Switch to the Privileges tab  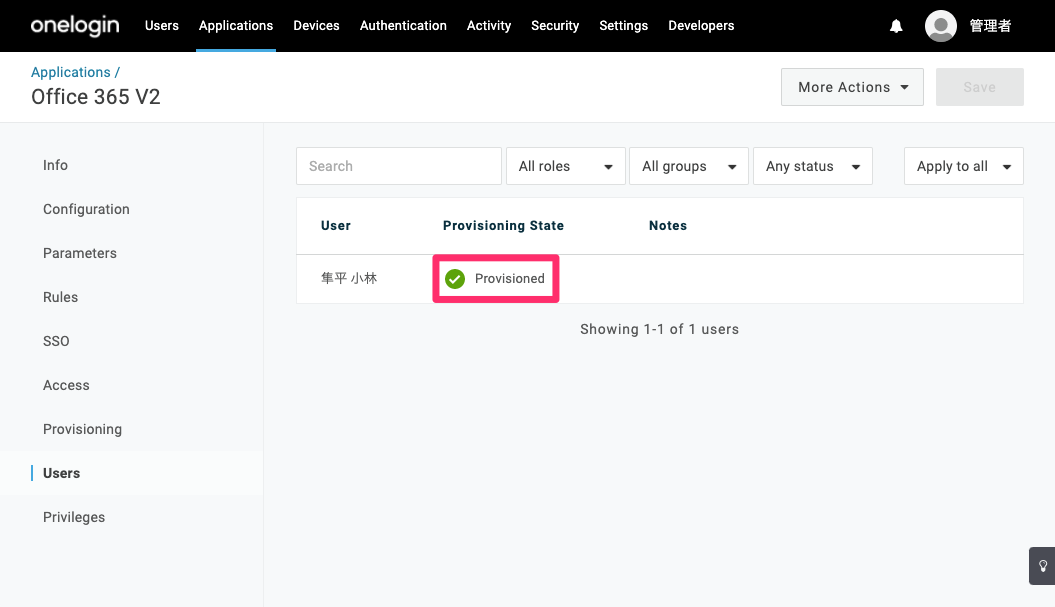click(74, 517)
